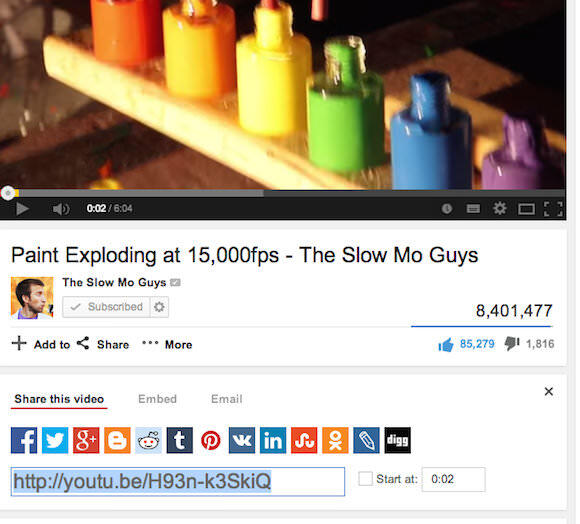This screenshot has height=524, width=580.
Task: Open subscription settings gear next to Subscribed
Action: tap(159, 307)
